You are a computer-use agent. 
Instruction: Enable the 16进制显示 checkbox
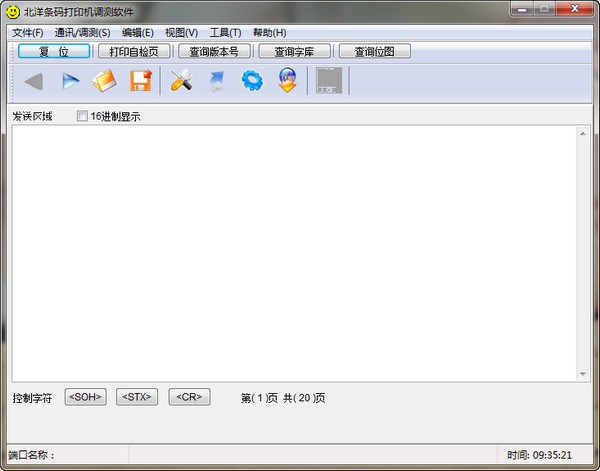[82, 116]
